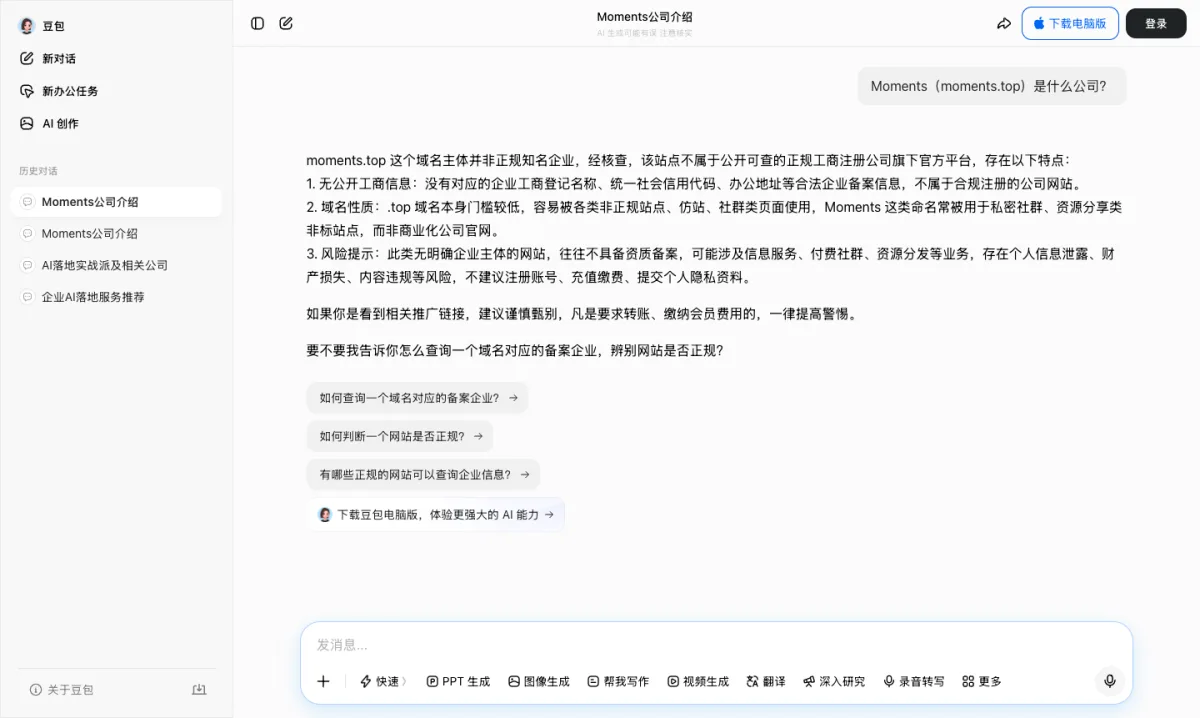Select 录音转写 tool
The height and width of the screenshot is (718, 1200).
[x=914, y=681]
